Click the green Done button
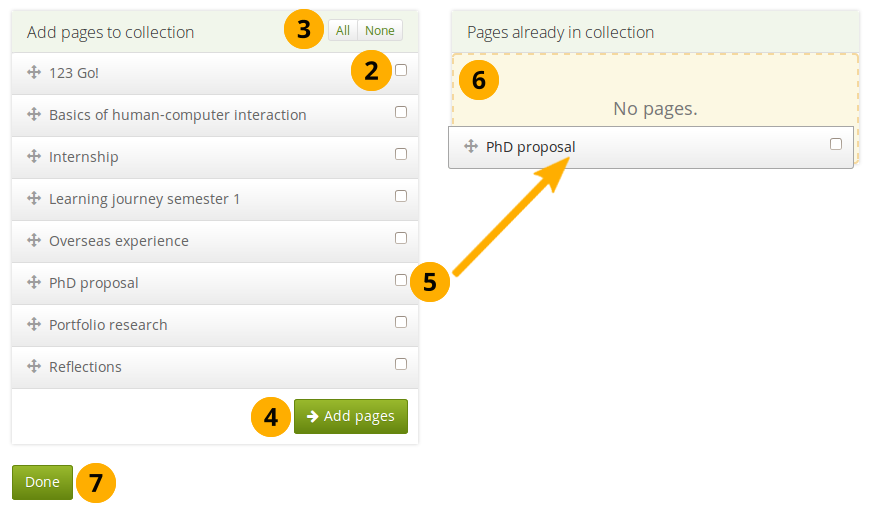Screen dimensions: 874x511 click(x=42, y=482)
